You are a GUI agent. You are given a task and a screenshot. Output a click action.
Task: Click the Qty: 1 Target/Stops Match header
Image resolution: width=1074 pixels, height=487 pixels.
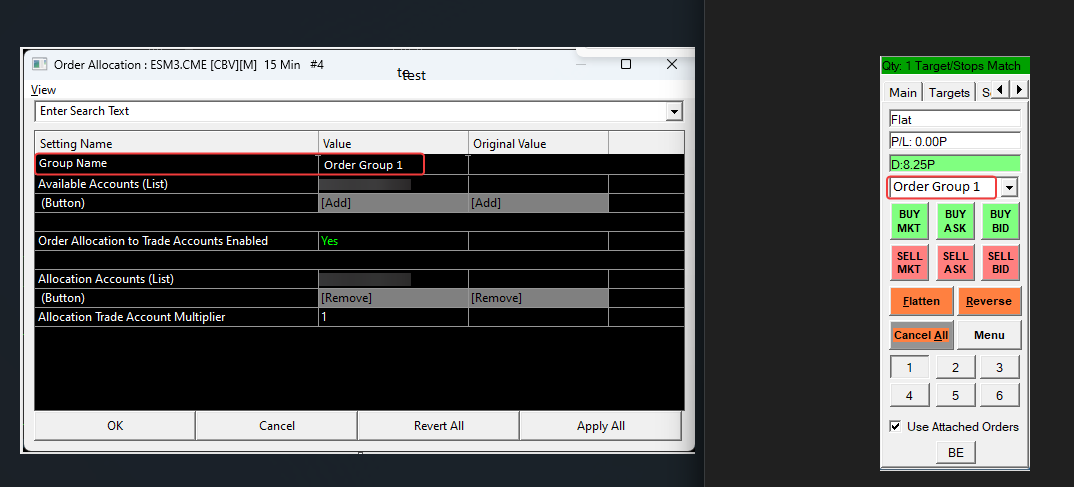tap(954, 66)
